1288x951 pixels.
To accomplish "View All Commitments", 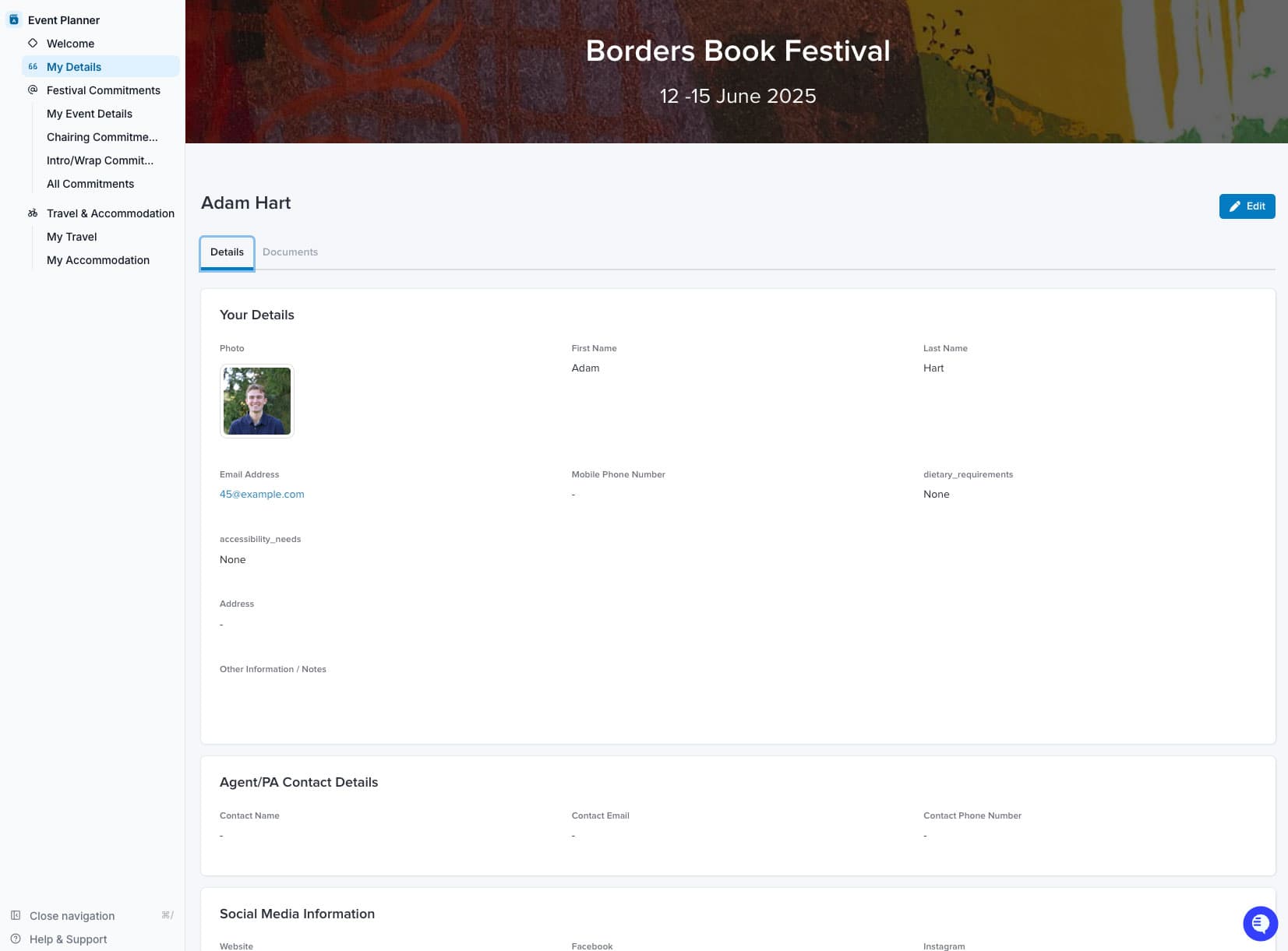I will (90, 184).
